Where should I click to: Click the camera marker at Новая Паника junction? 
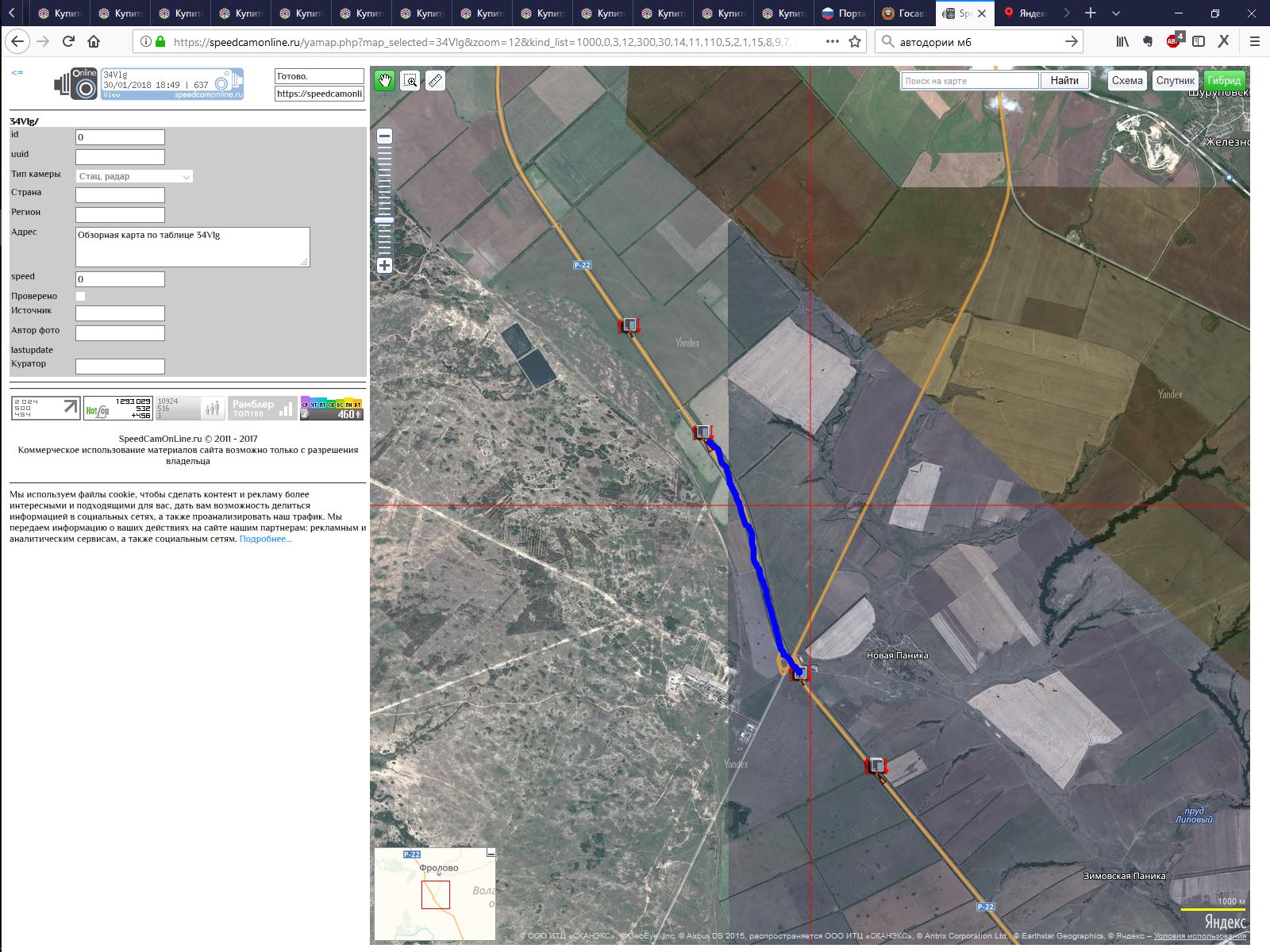click(800, 673)
